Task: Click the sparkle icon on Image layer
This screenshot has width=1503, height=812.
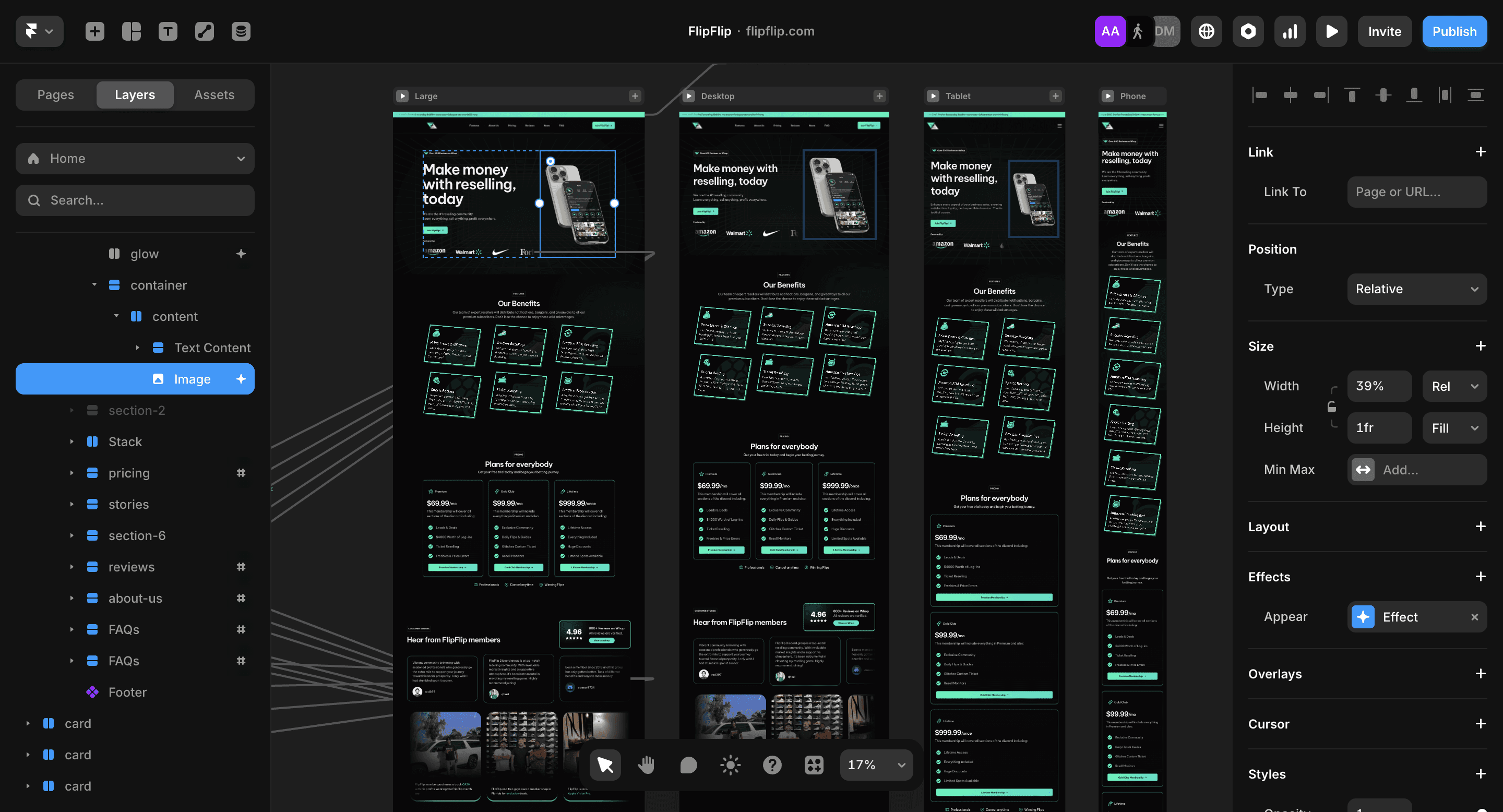Action: 241,378
